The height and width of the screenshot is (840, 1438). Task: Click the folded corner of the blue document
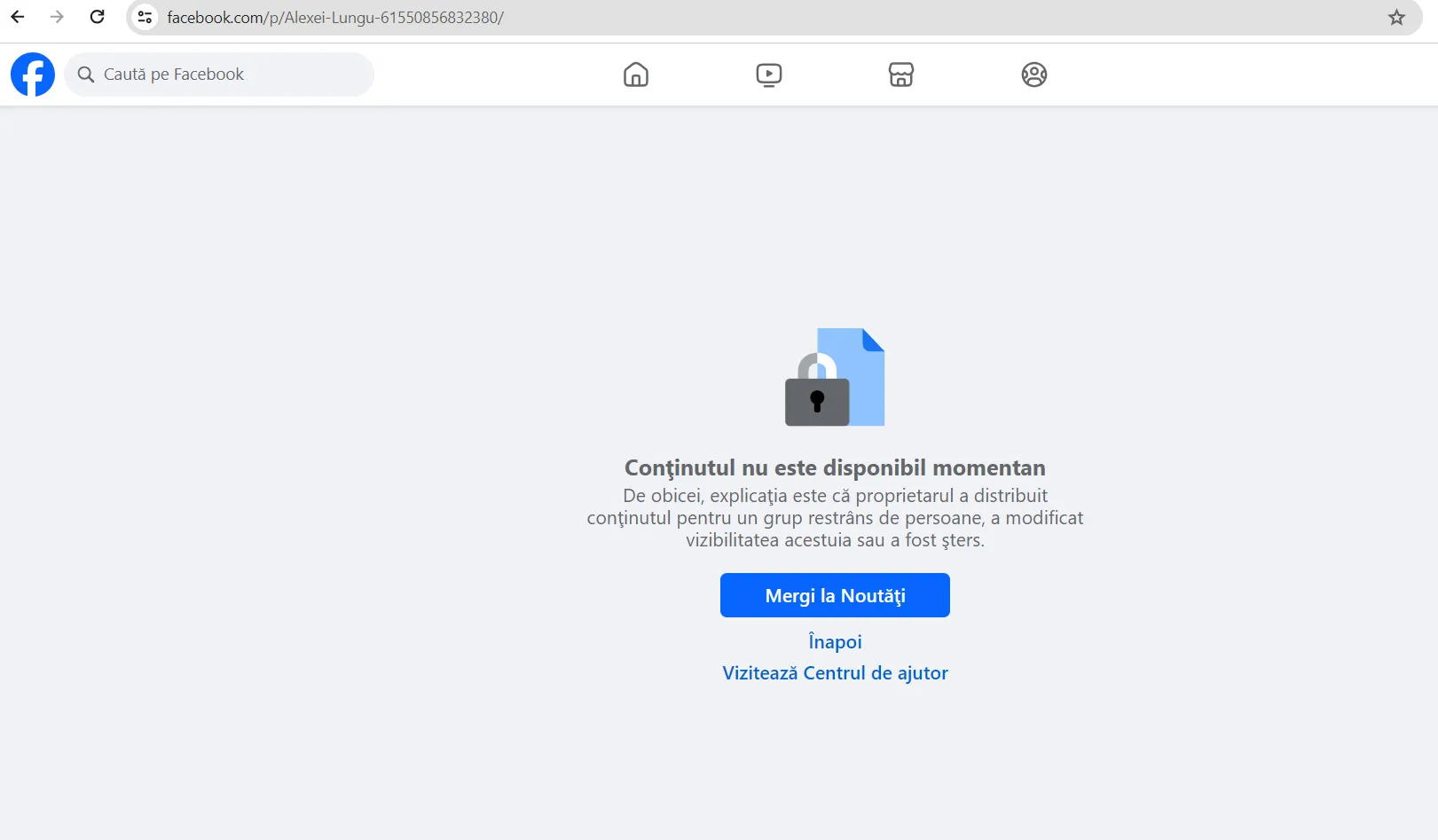click(874, 339)
